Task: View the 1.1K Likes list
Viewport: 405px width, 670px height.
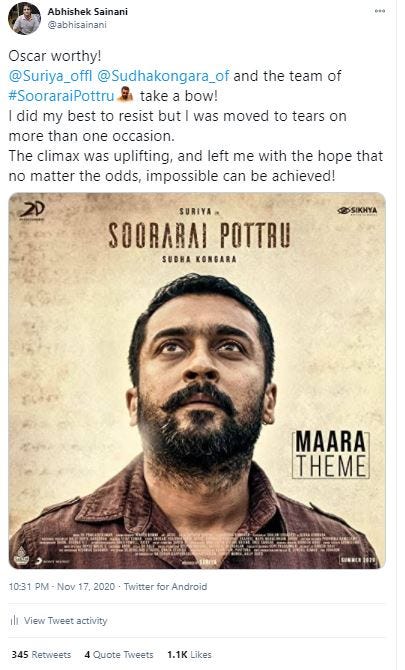Action: 189,655
